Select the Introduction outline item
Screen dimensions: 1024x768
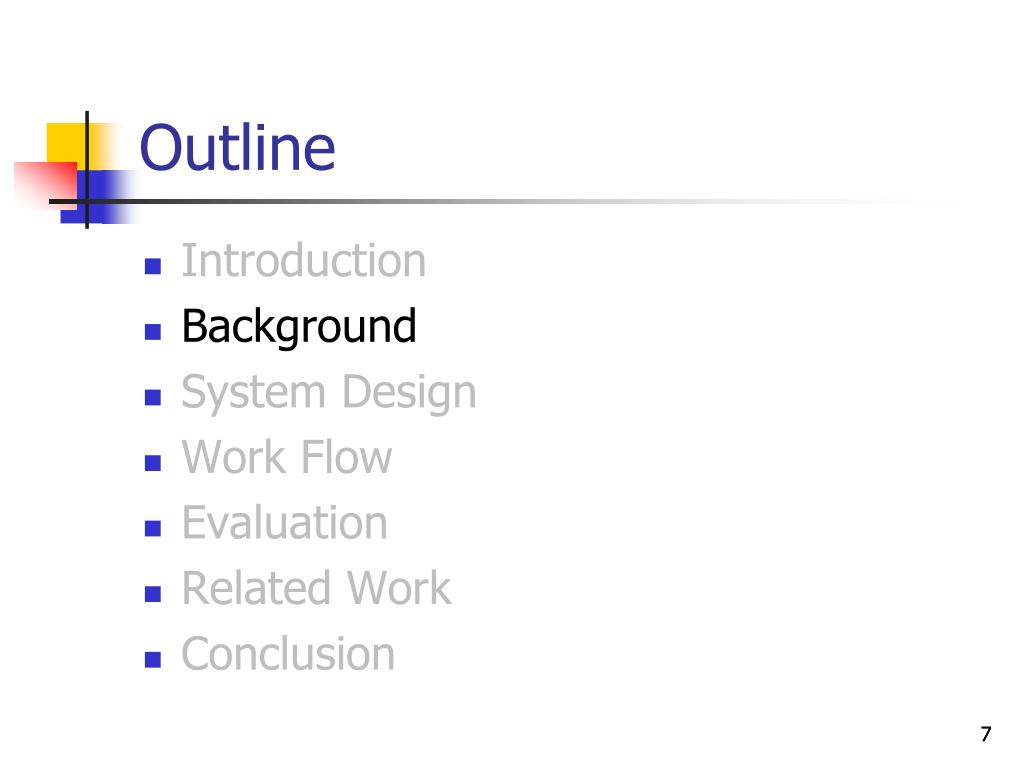303,262
